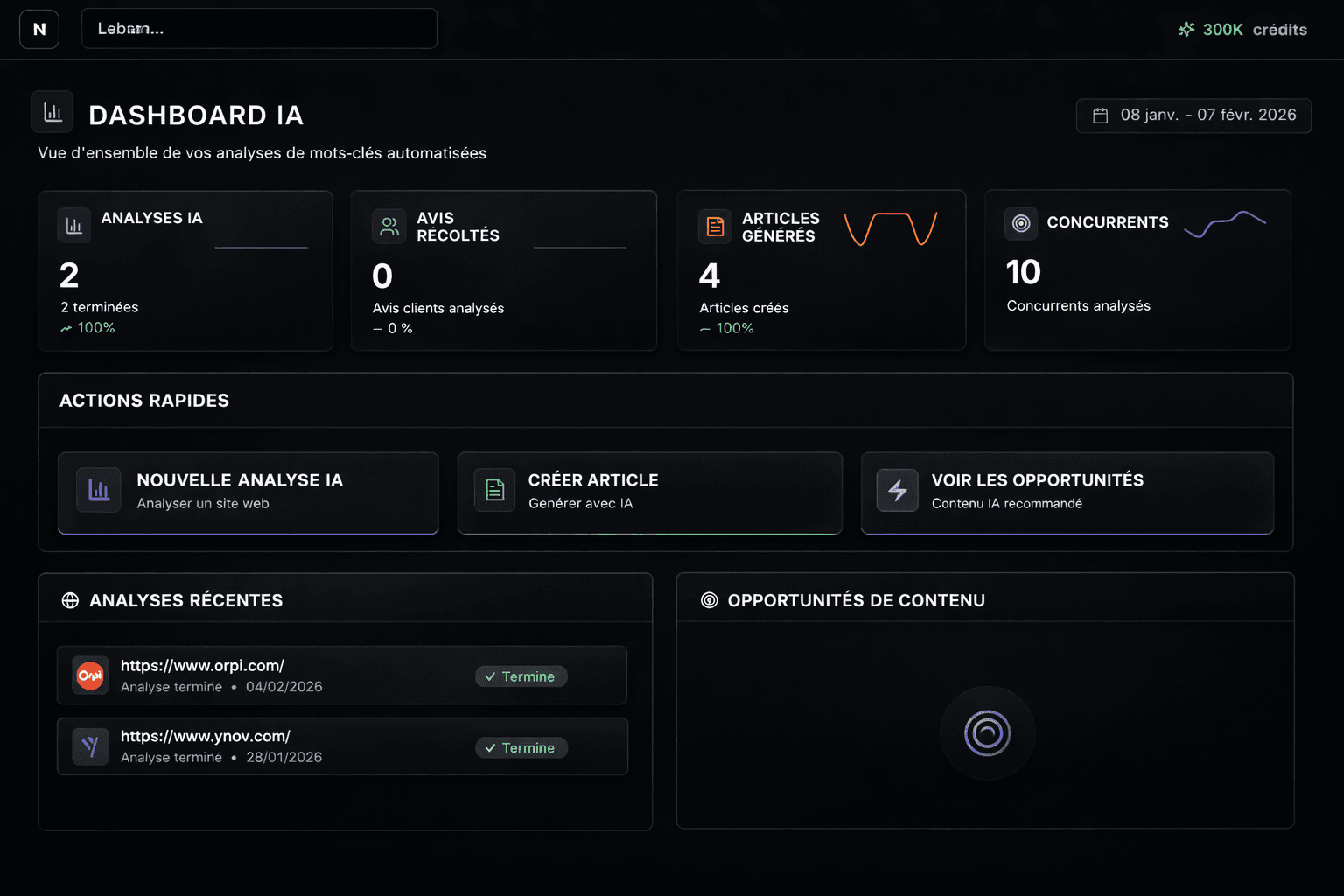Click the Terminé status on ynov.com analysis
The width and height of the screenshot is (1344, 896).
(x=521, y=747)
